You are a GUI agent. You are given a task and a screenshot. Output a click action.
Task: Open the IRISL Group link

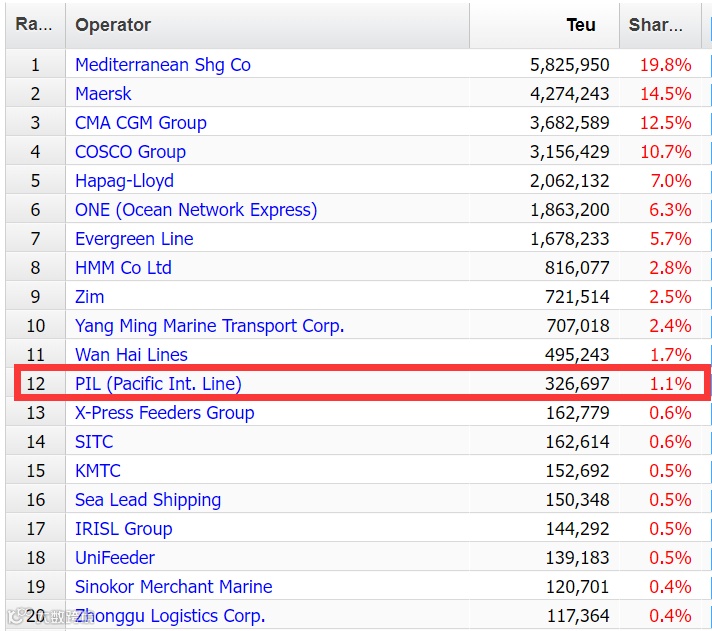pos(124,529)
